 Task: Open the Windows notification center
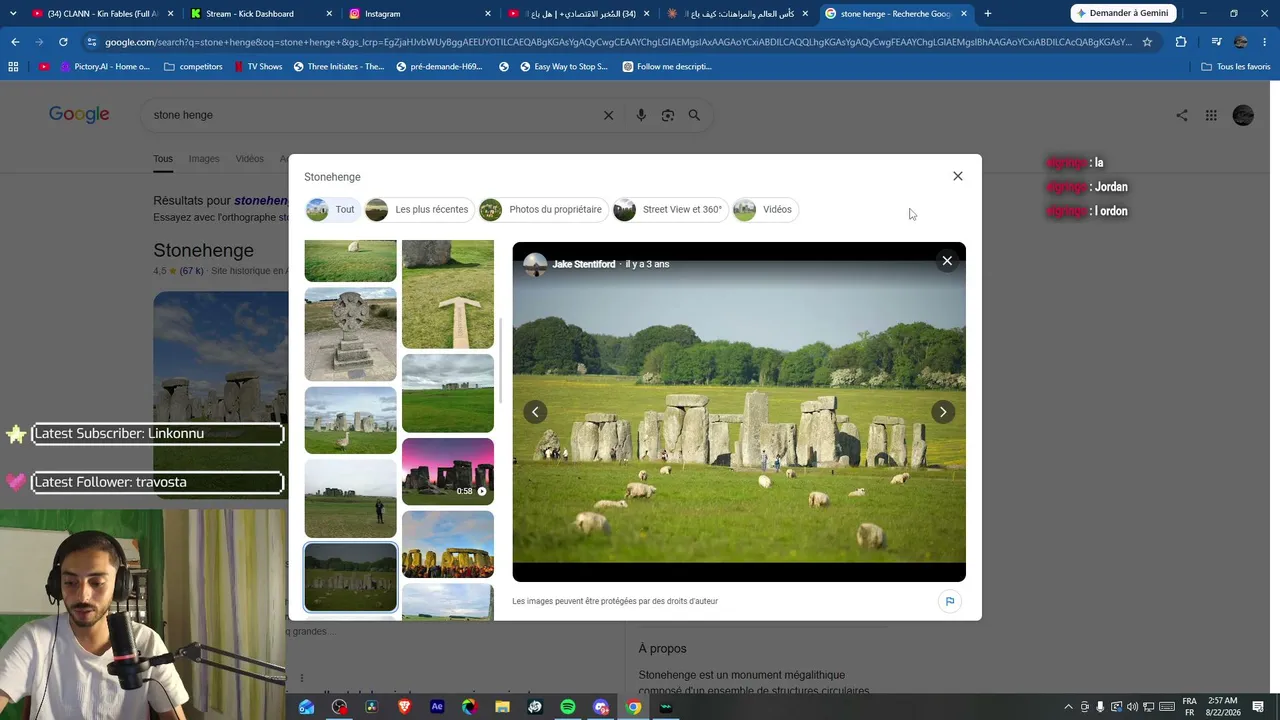pyautogui.click(x=1260, y=707)
